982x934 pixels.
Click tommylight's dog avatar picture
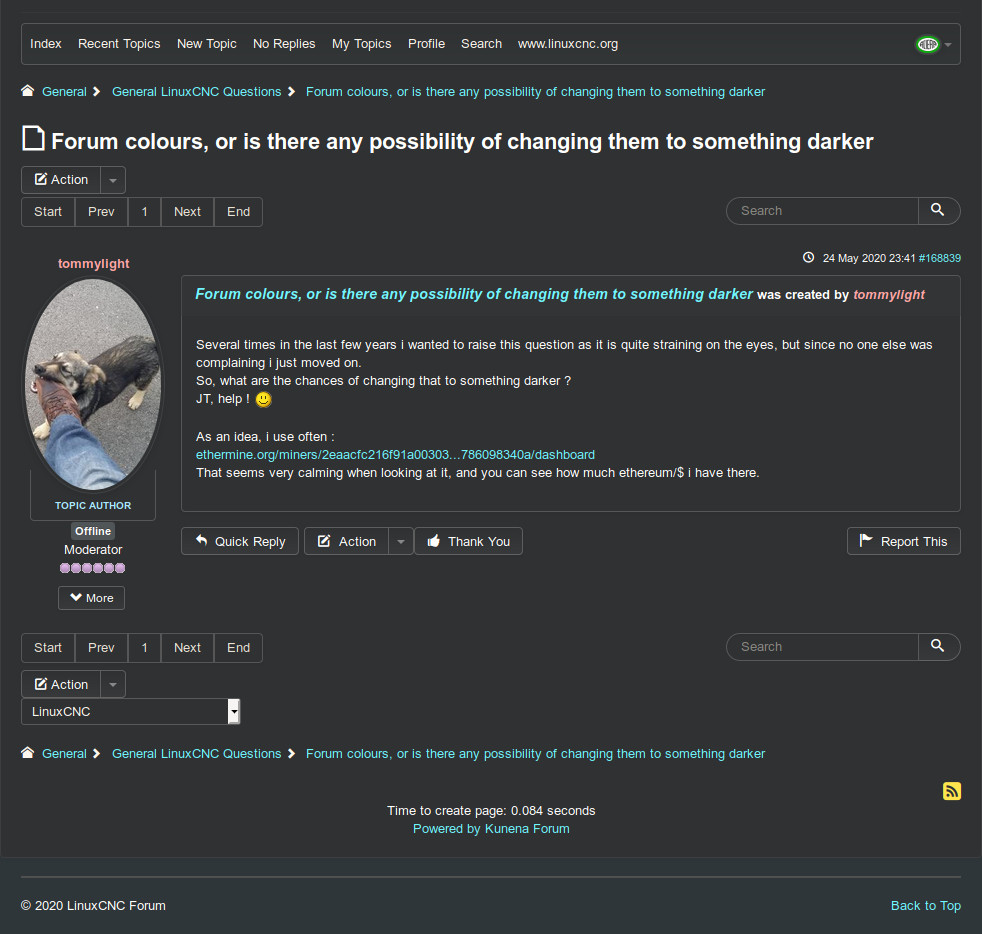point(93,384)
